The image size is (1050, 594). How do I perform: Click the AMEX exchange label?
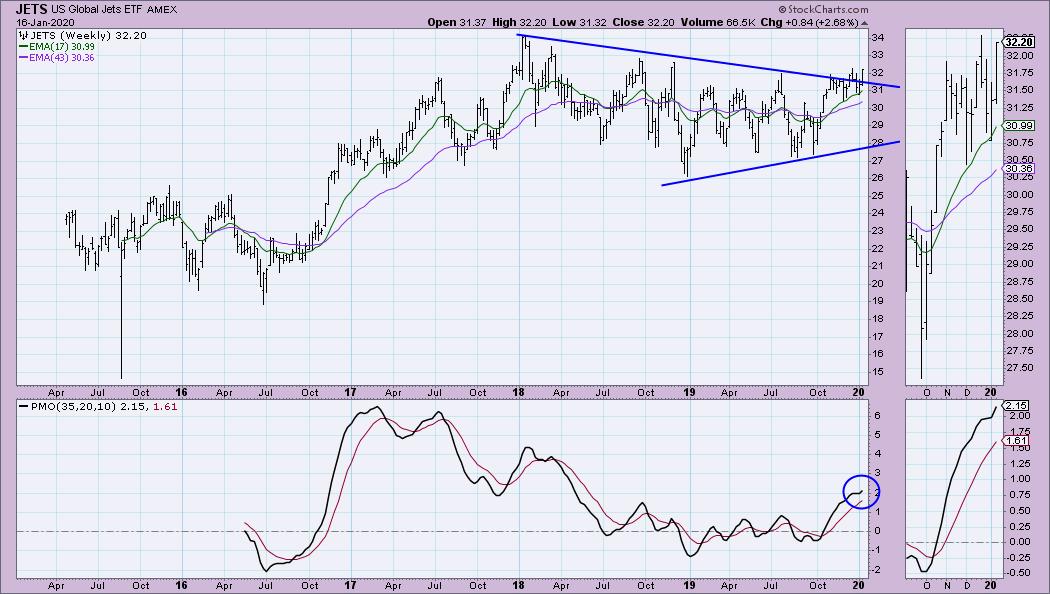(162, 10)
